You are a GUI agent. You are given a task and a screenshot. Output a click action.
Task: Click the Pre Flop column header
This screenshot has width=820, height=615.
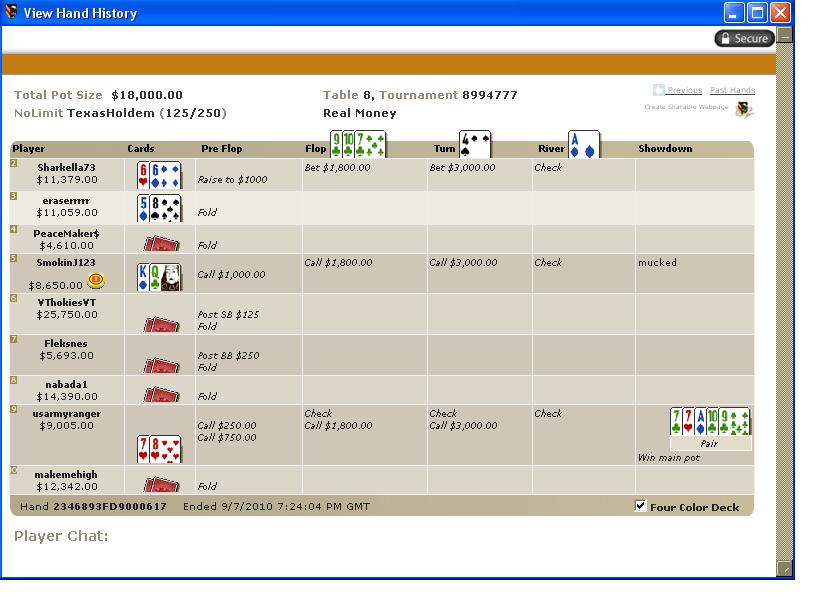(x=222, y=149)
